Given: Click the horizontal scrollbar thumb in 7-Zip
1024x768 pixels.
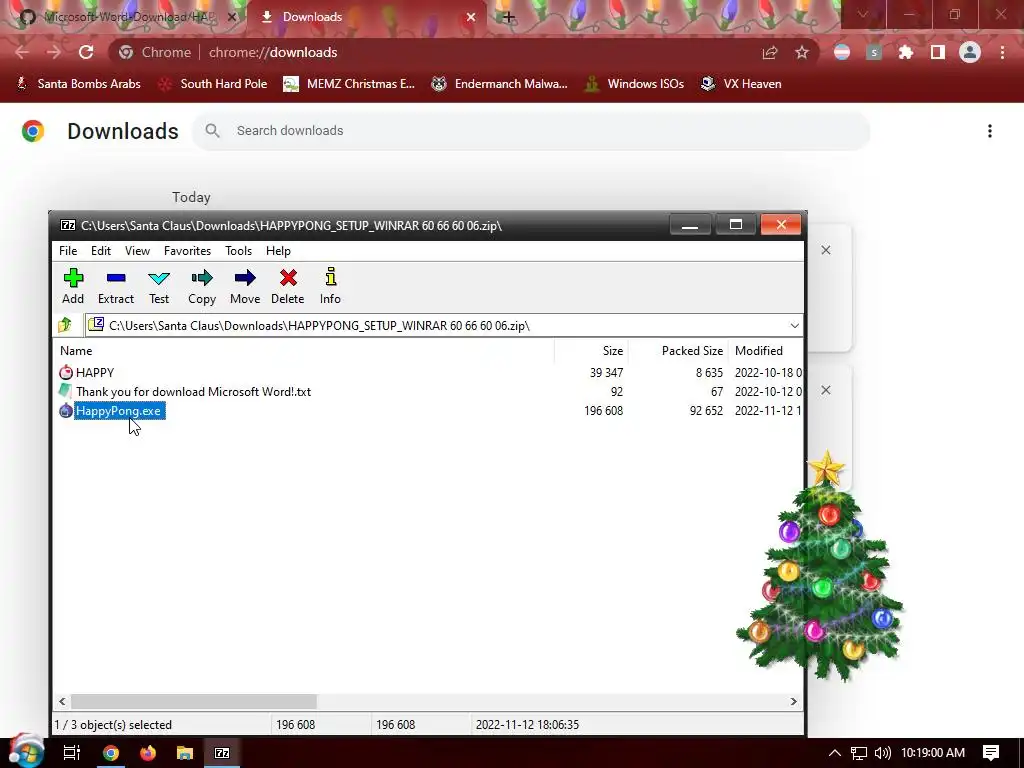Looking at the screenshot, I should pos(194,701).
